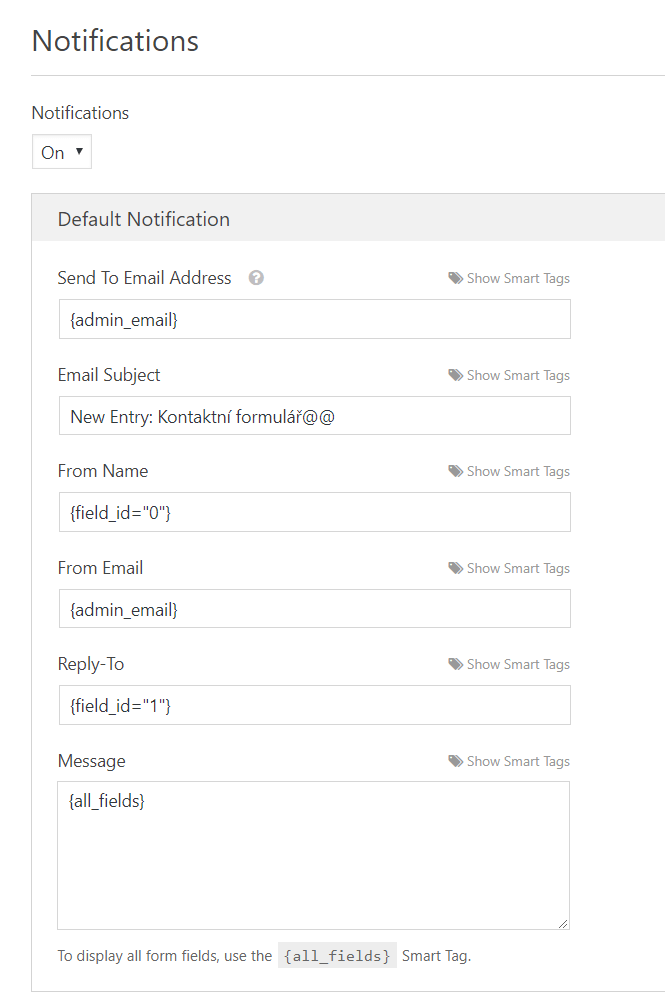Click the tag icon next to Email Subject
Image resolution: width=665 pixels, height=1000 pixels.
pos(455,375)
